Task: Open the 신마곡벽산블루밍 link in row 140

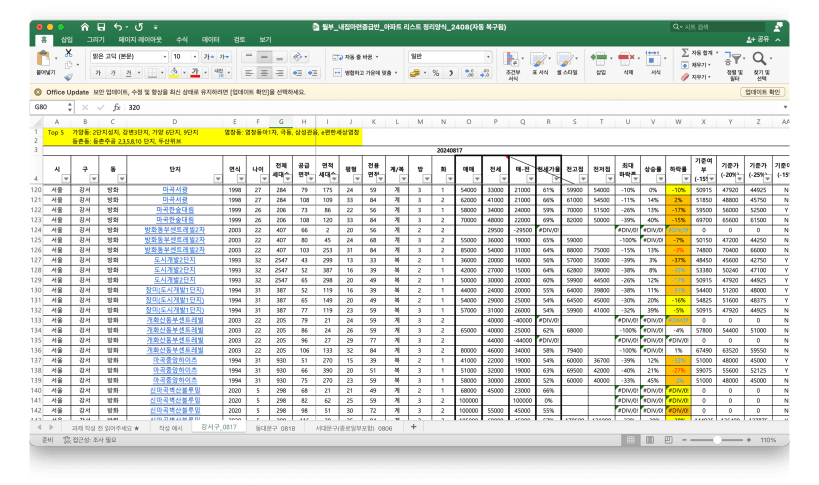Action: pos(174,390)
